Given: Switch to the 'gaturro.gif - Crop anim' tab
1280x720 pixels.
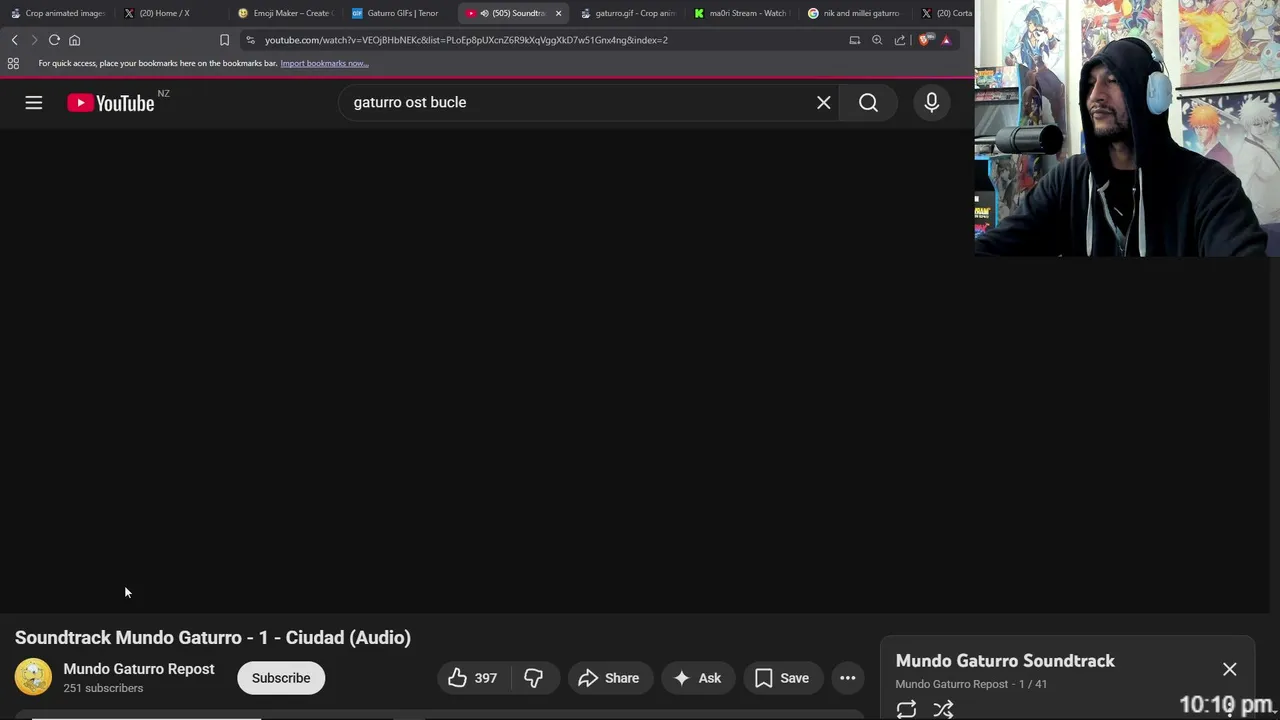Looking at the screenshot, I should pyautogui.click(x=630, y=13).
